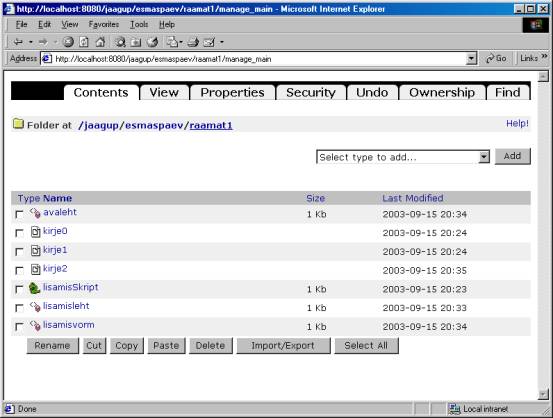Go to Home page icon

click(x=100, y=42)
